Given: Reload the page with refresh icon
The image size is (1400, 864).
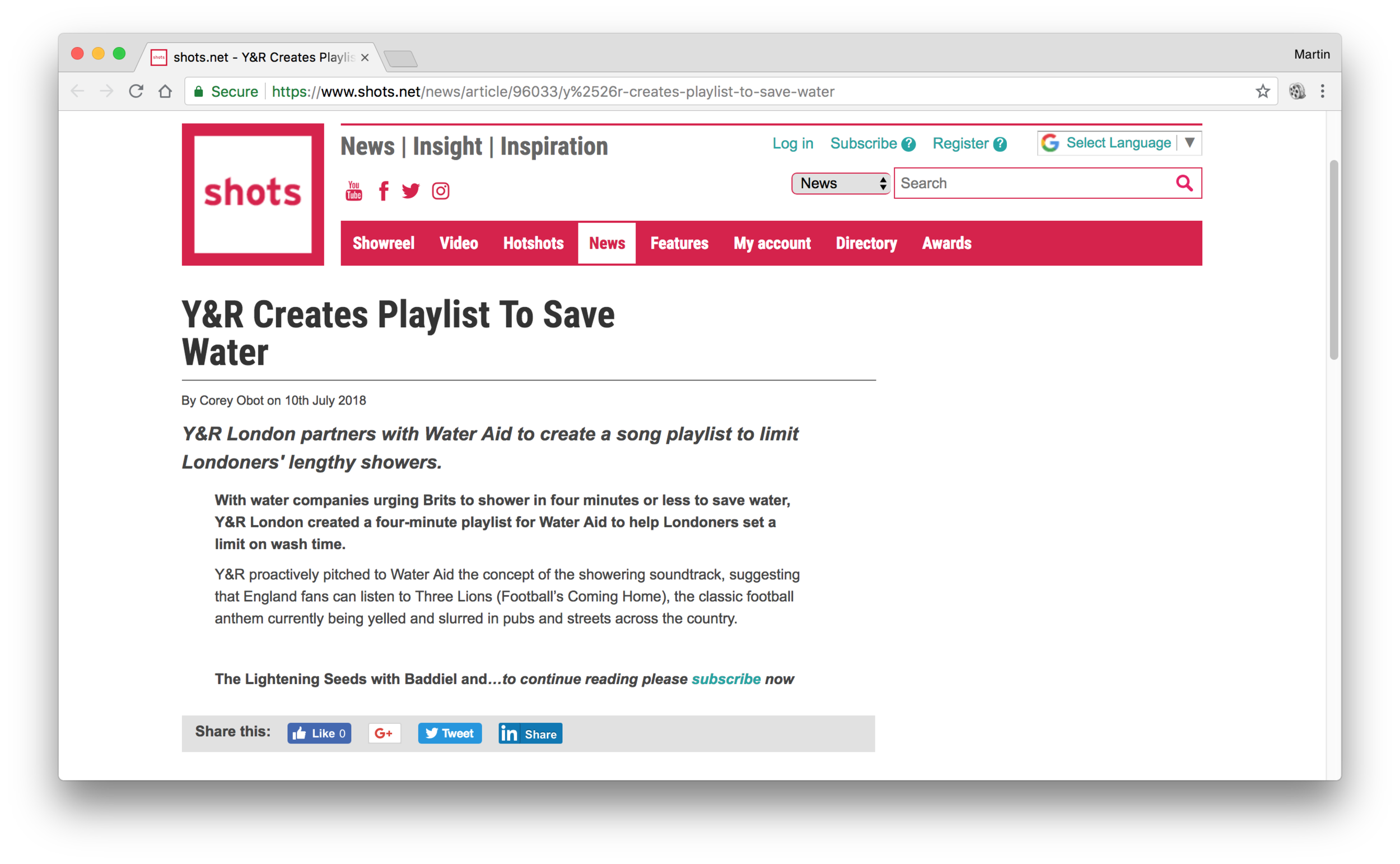Looking at the screenshot, I should click(x=136, y=91).
